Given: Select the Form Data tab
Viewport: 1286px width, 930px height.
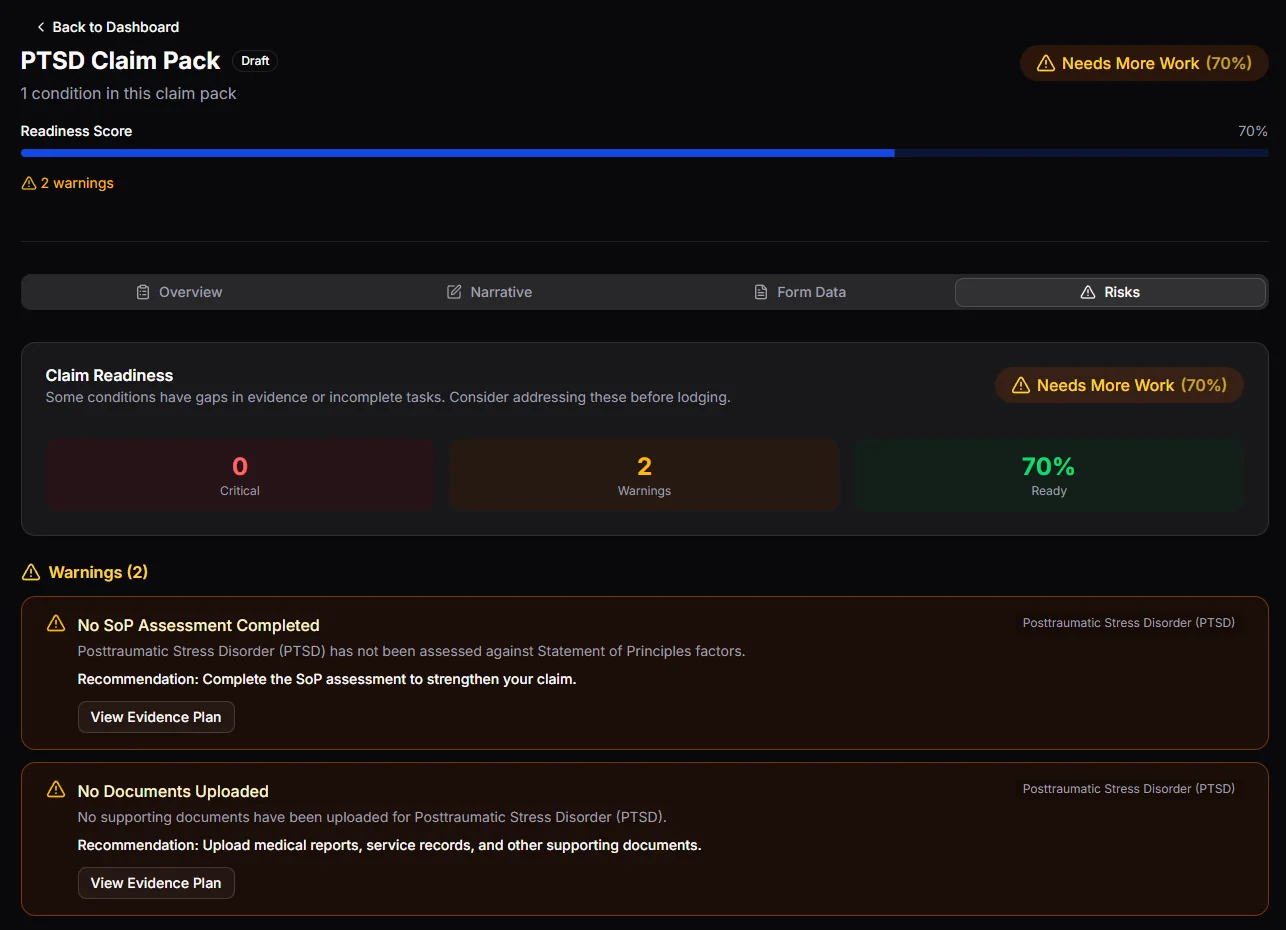Looking at the screenshot, I should coord(799,292).
